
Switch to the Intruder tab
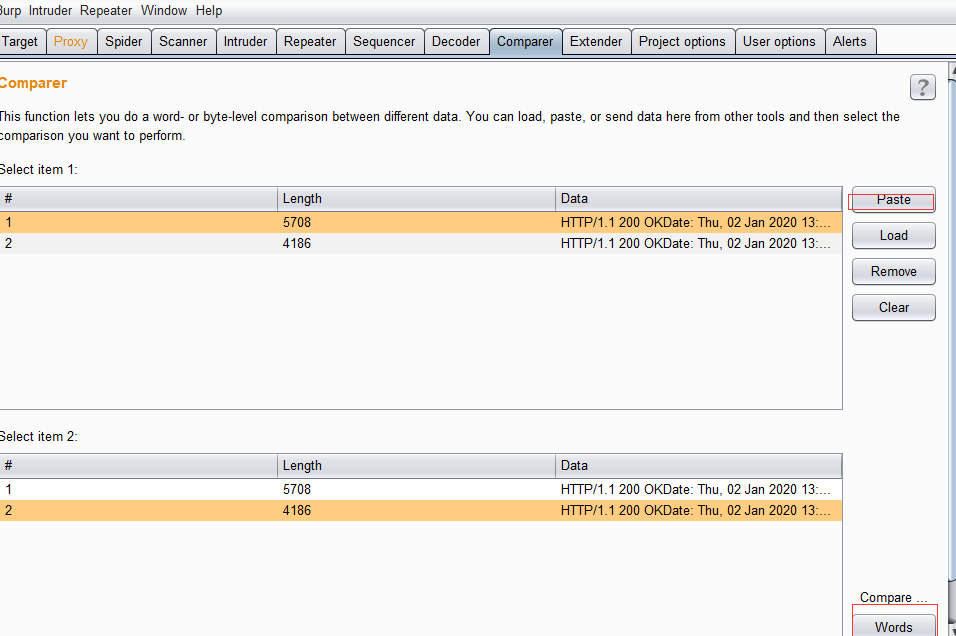click(x=246, y=41)
